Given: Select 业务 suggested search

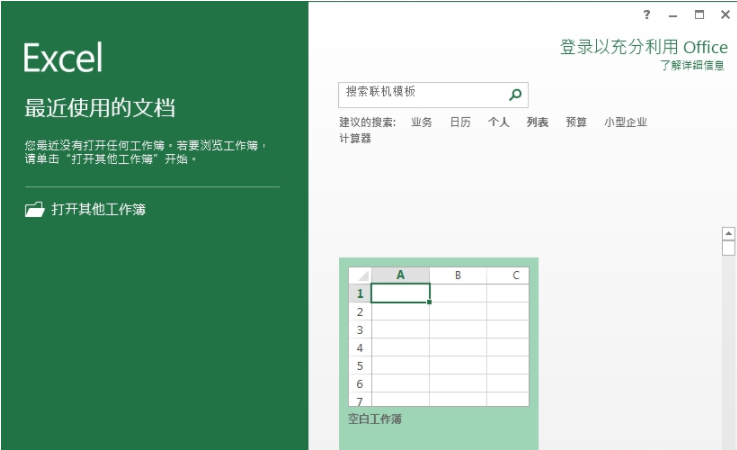Looking at the screenshot, I should (421, 122).
